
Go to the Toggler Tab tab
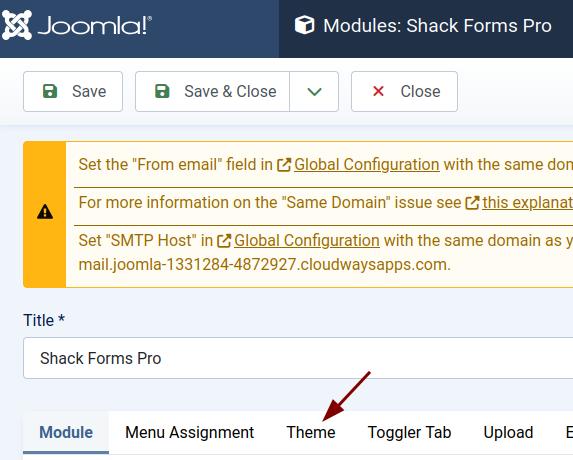(x=409, y=432)
